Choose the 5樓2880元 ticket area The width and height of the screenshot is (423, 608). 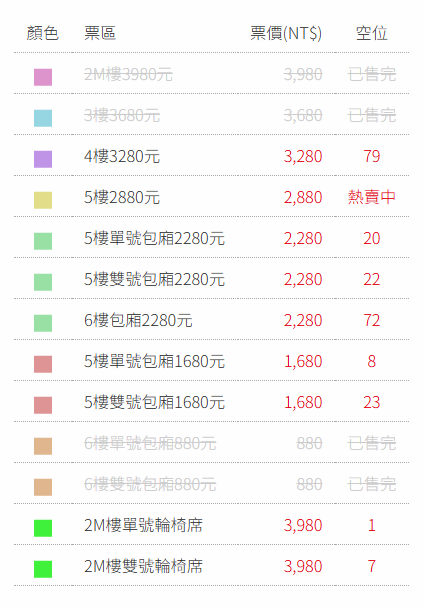(211, 197)
